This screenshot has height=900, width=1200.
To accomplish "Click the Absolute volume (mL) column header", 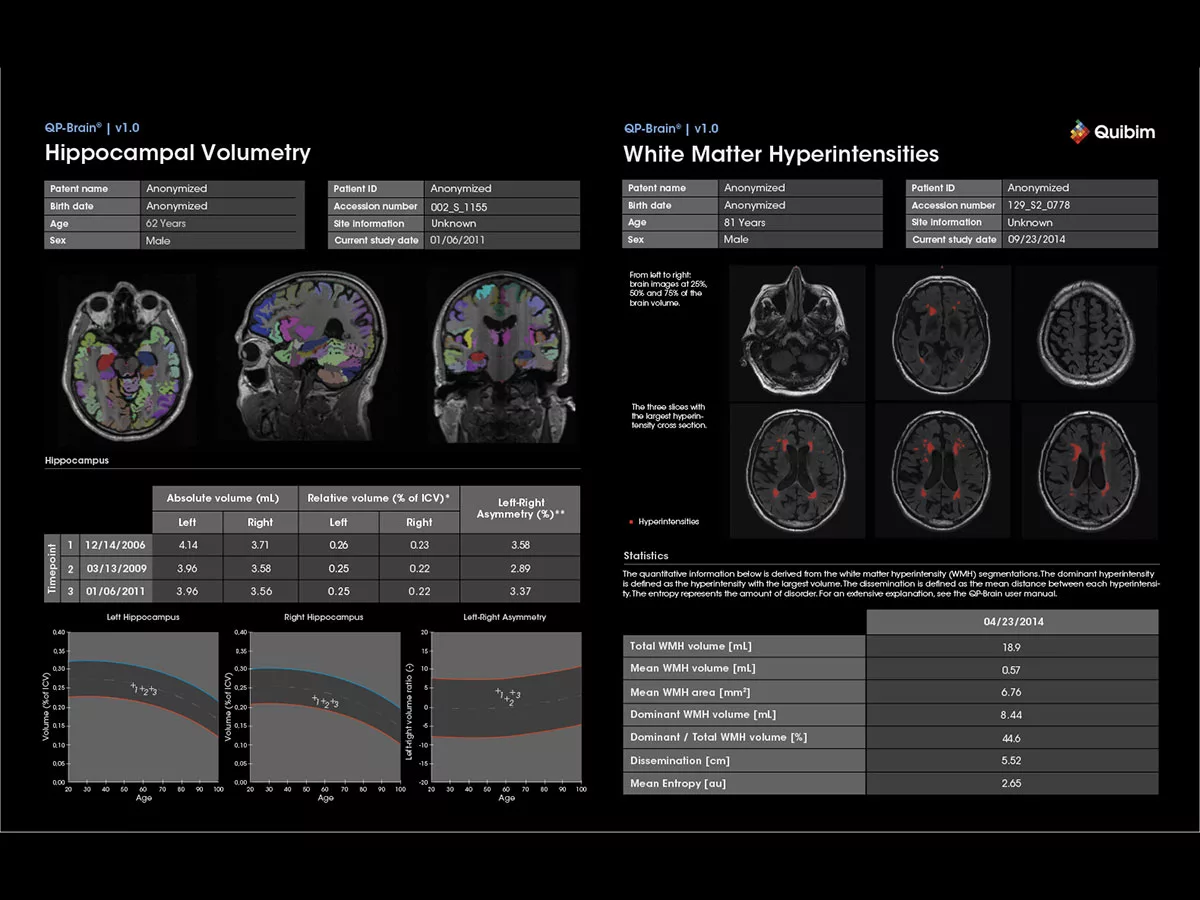I will (224, 498).
